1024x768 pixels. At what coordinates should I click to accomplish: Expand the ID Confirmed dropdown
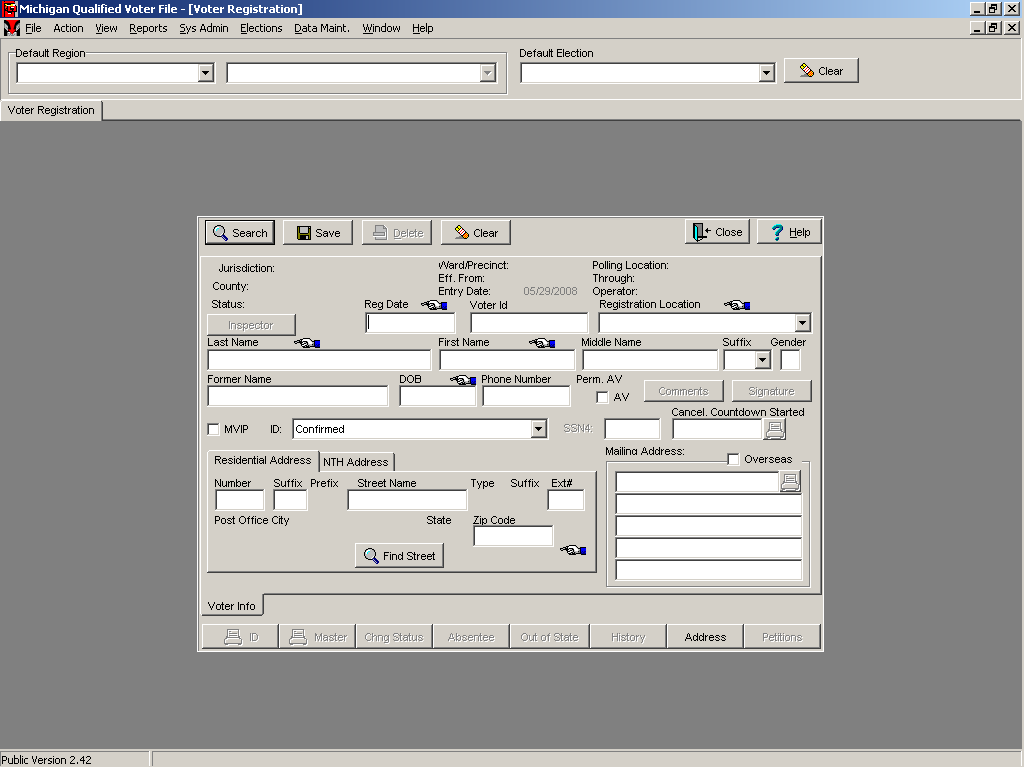click(x=538, y=429)
